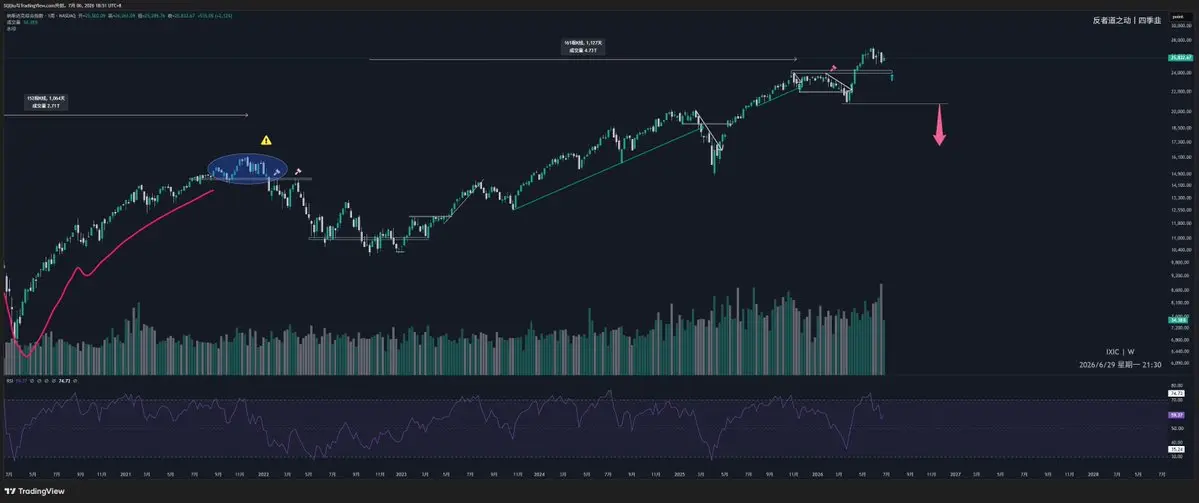1199x503 pixels.
Task: Click the RSI axis label 35.24
Action: tap(1176, 449)
